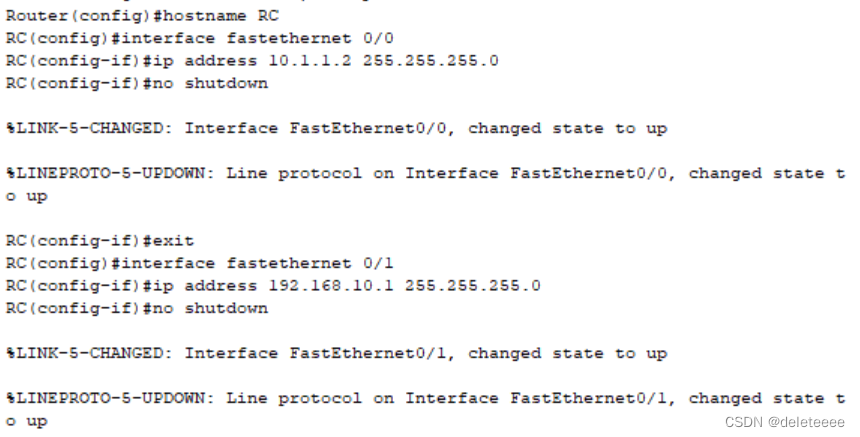Viewport: 860px width, 437px height.
Task: Click the LINK-5-CHANGED message for FastEthernet0/0
Action: (x=336, y=128)
